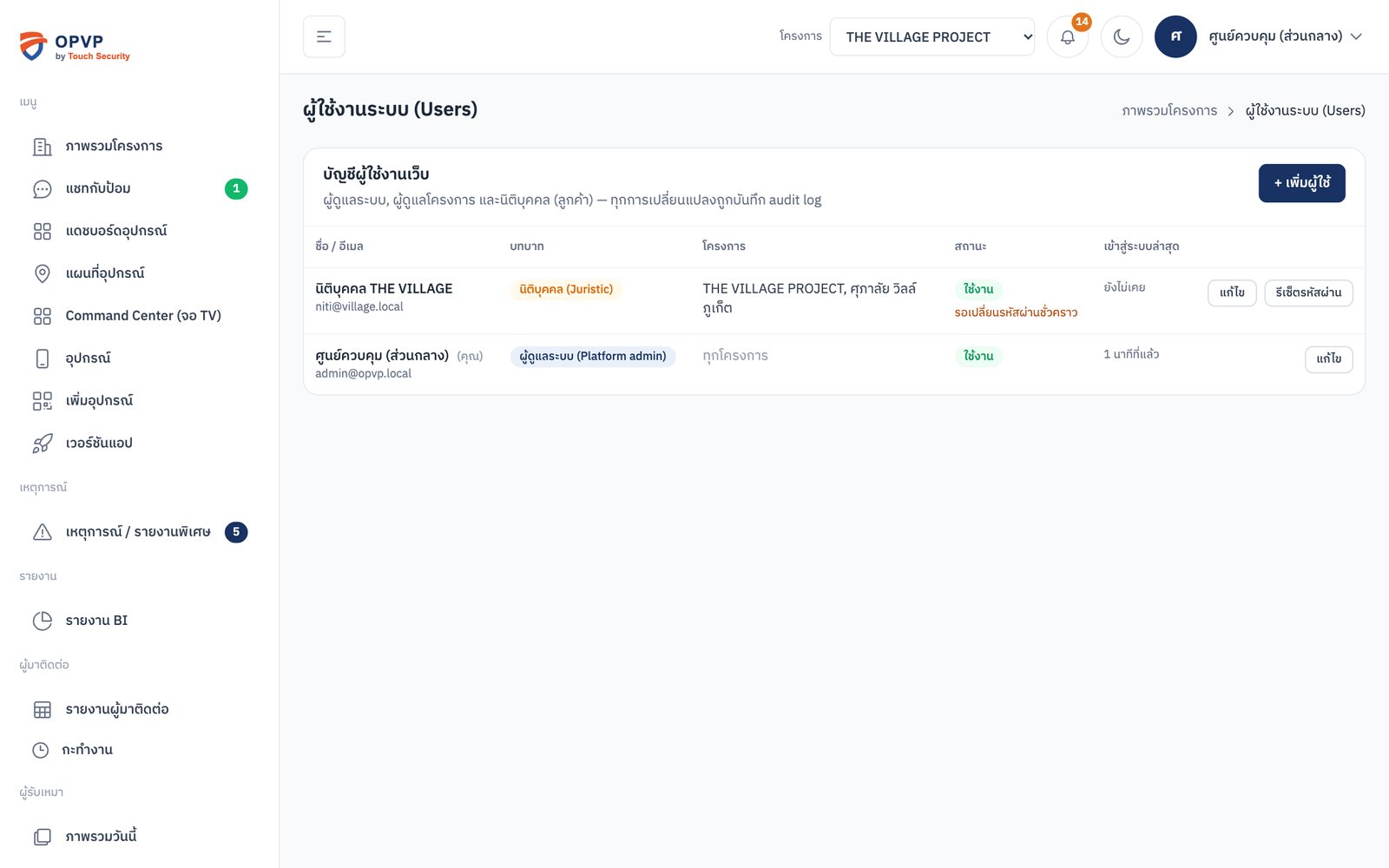Click the OPVP shield logo
The height and width of the screenshot is (868, 1389).
(x=33, y=46)
